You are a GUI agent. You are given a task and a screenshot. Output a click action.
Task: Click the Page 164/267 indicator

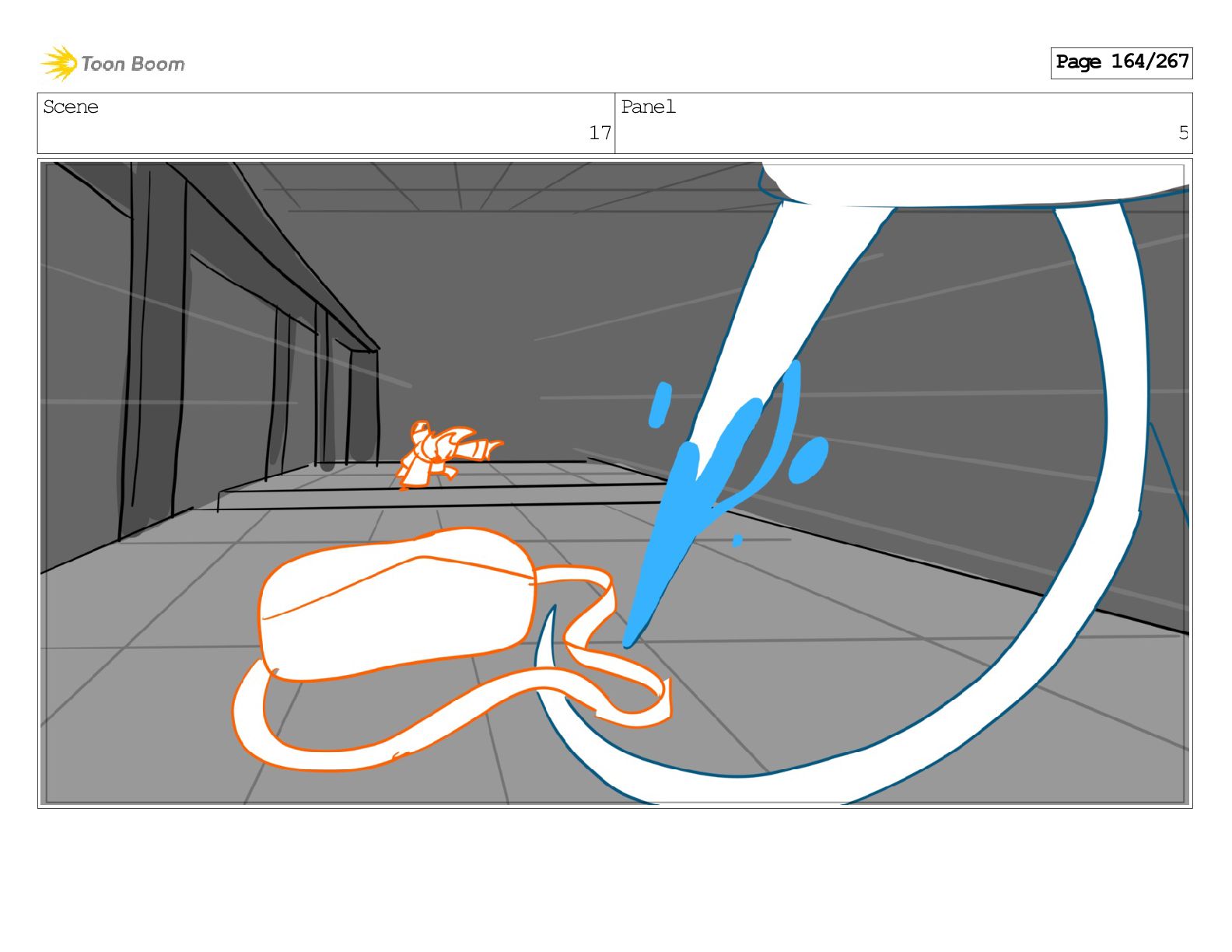pyautogui.click(x=1121, y=62)
